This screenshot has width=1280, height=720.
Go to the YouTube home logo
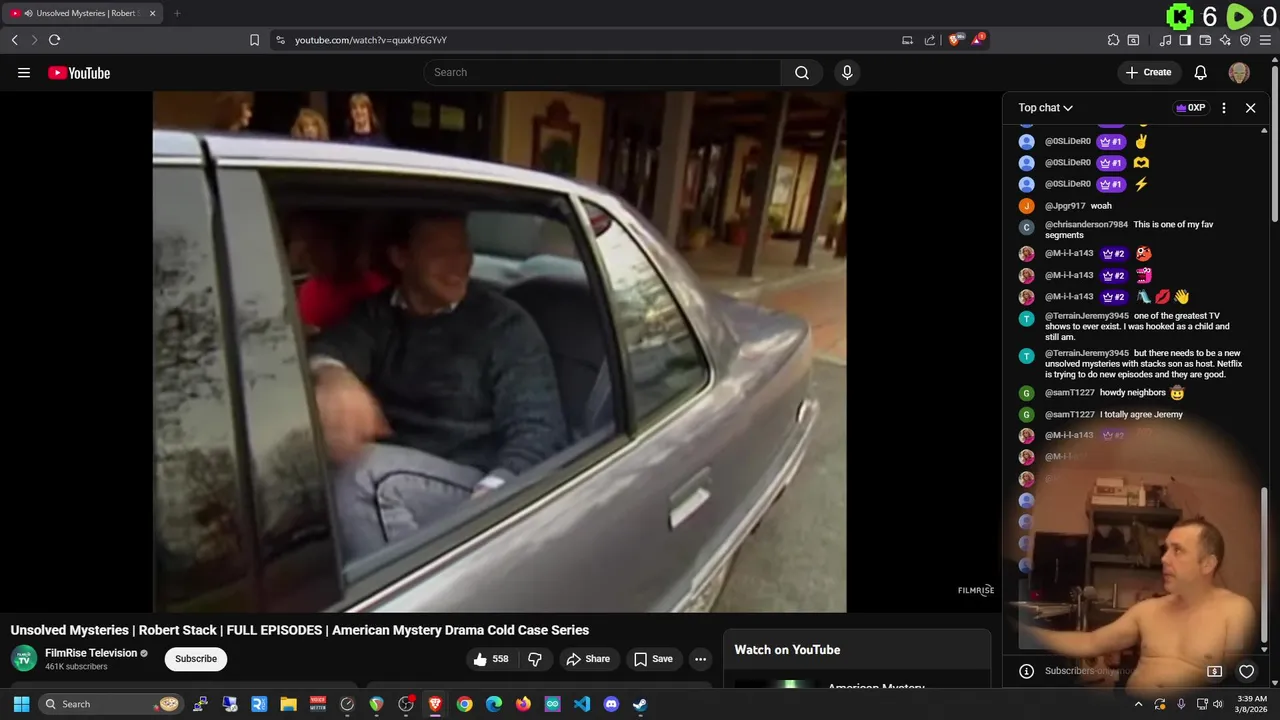click(79, 72)
